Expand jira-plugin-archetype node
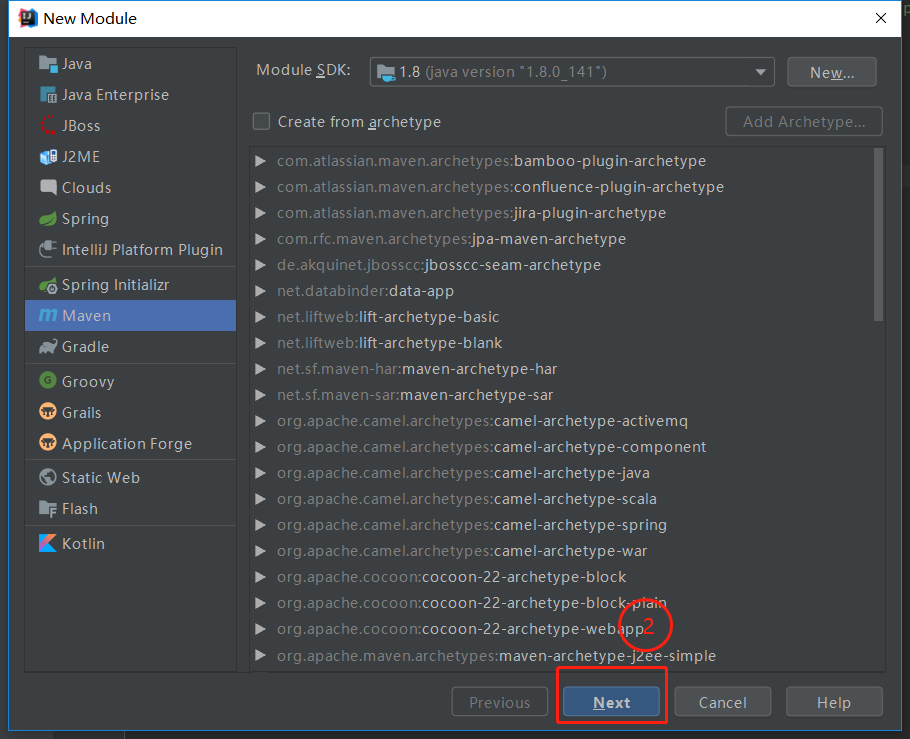The width and height of the screenshot is (910, 739). pos(261,213)
